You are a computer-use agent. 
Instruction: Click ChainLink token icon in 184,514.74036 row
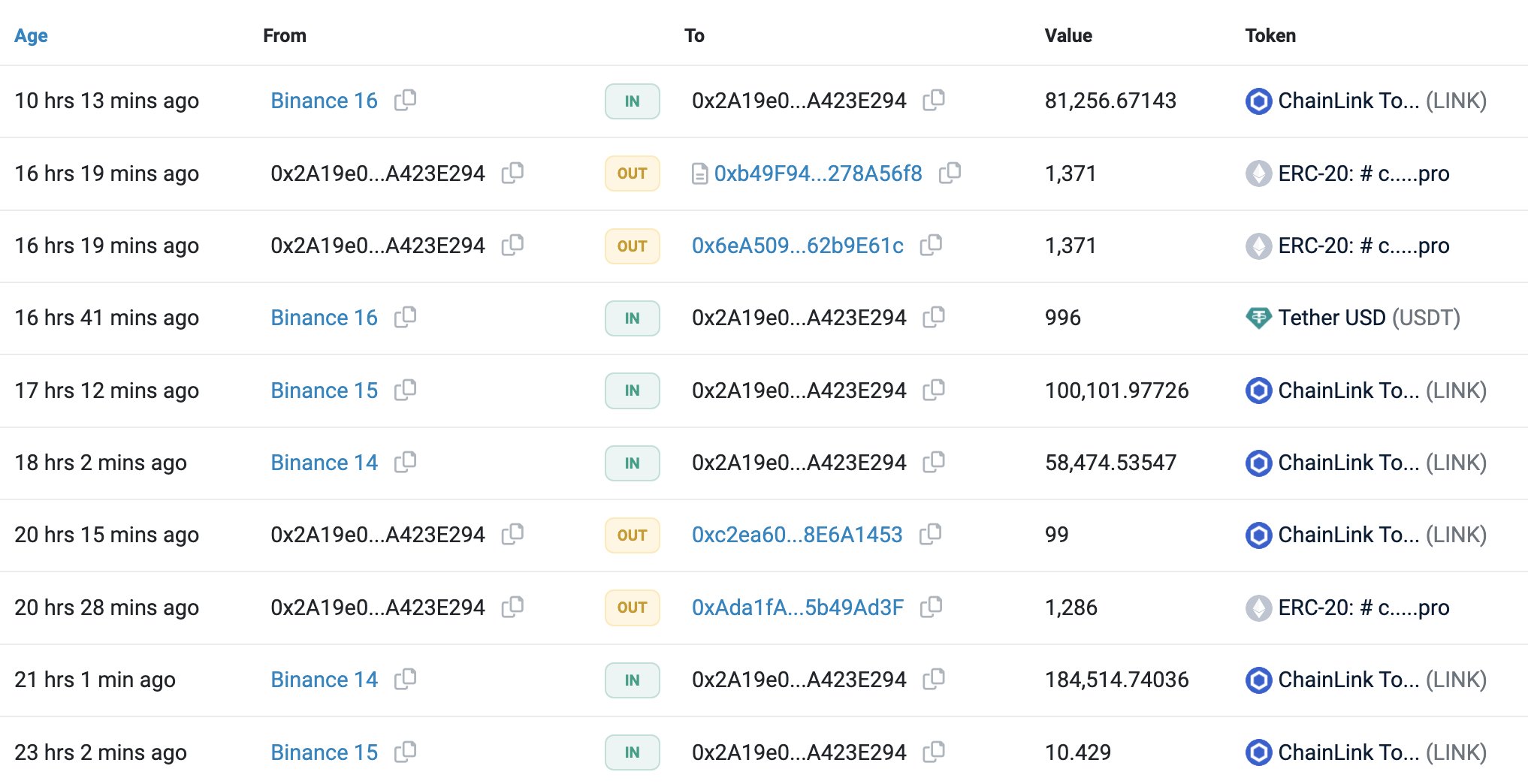coord(1258,680)
